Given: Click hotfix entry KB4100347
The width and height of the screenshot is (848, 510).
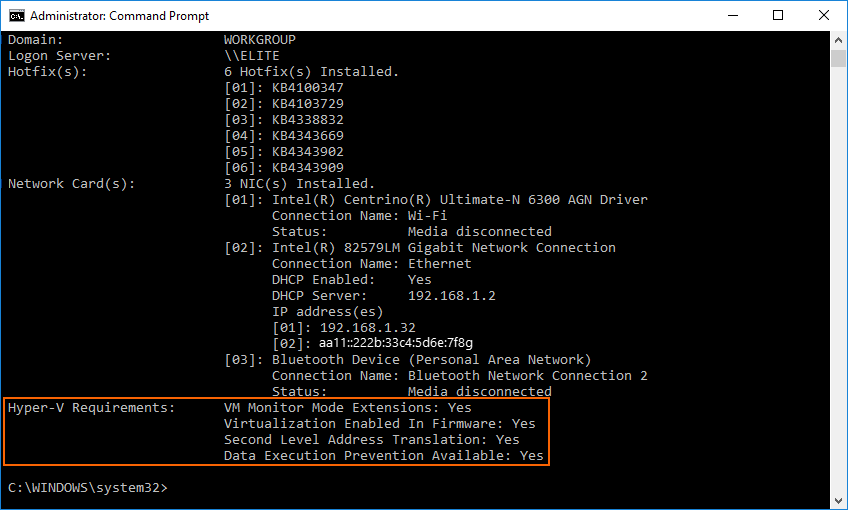Looking at the screenshot, I should click(307, 88).
